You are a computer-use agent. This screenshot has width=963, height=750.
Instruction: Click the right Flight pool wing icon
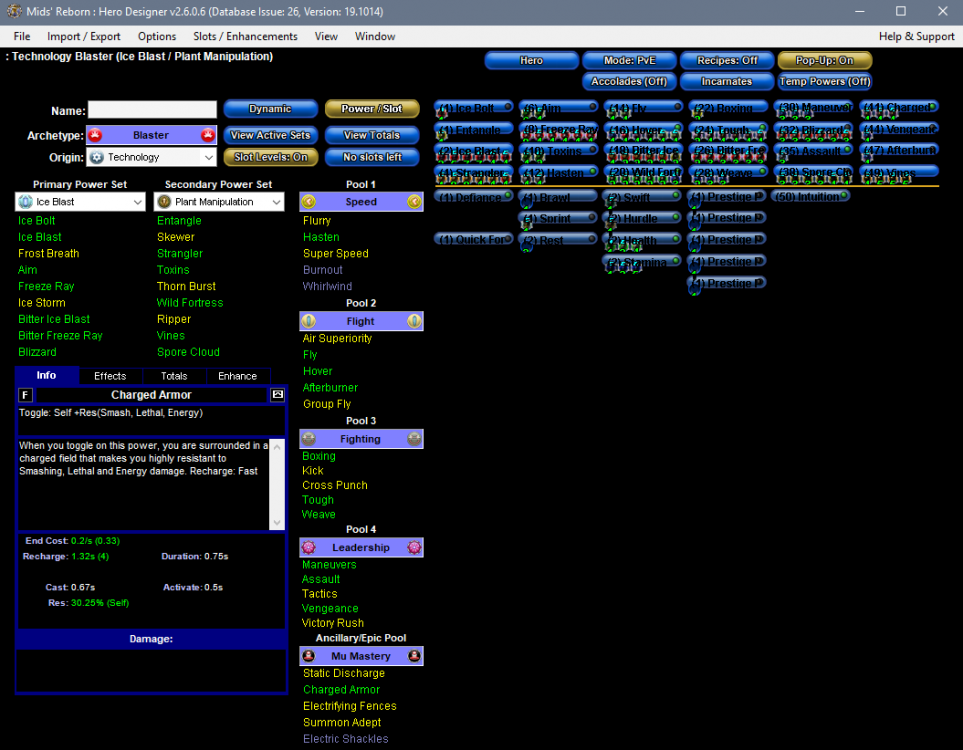(x=414, y=321)
